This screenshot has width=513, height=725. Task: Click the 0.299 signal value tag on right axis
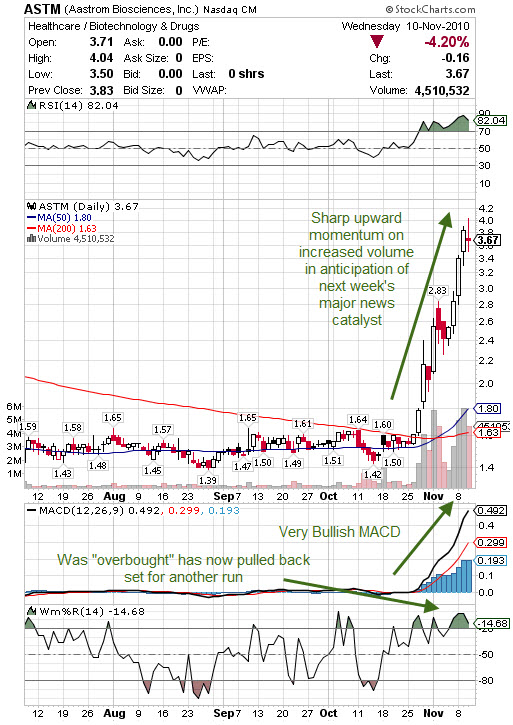491,542
